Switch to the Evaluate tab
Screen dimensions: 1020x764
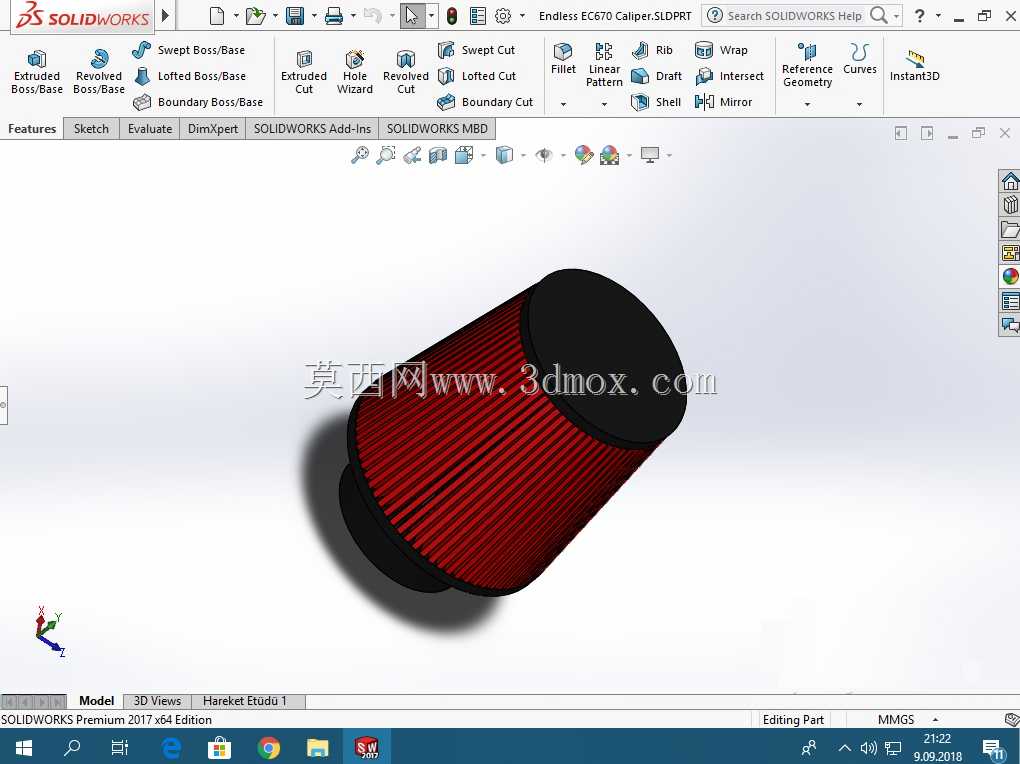[150, 129]
